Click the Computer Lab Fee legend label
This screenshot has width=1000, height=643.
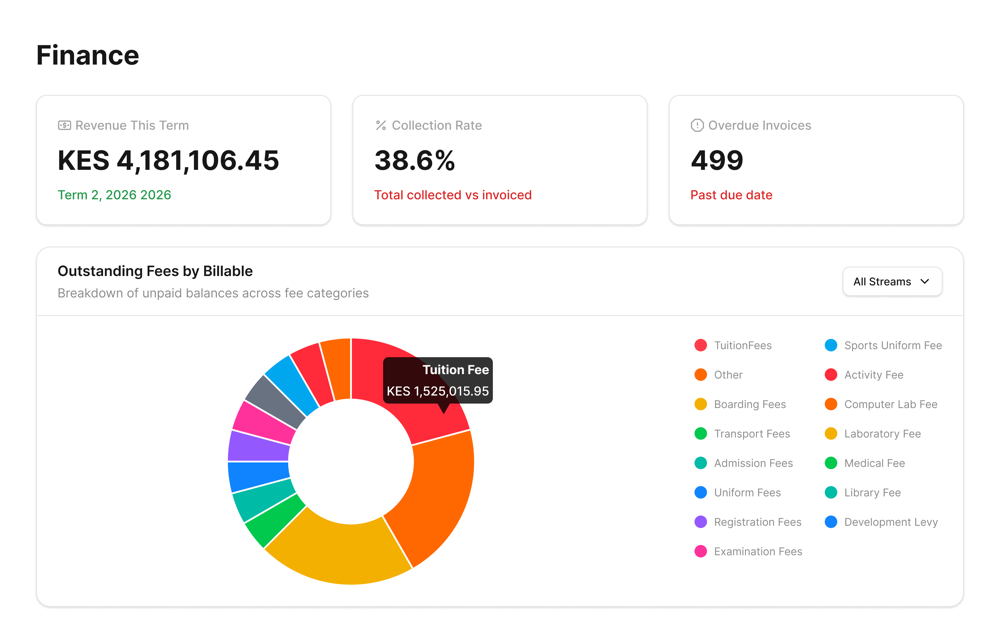click(x=890, y=404)
